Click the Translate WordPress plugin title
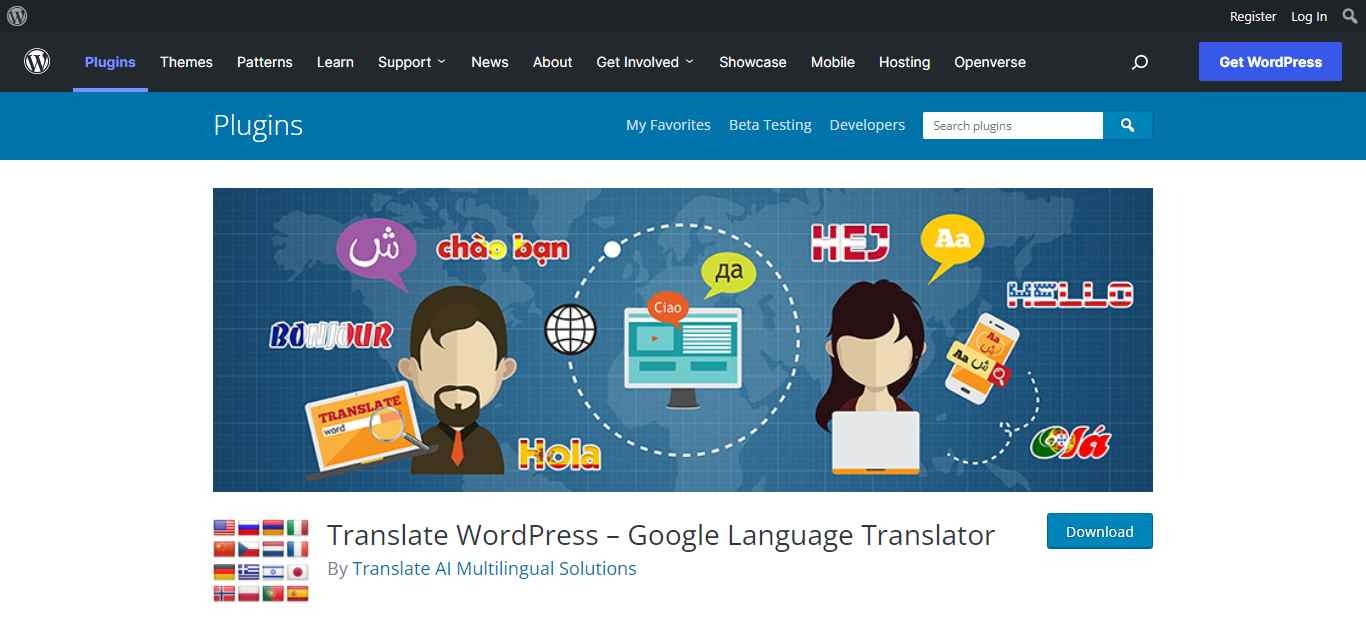The width and height of the screenshot is (1366, 625). [661, 535]
